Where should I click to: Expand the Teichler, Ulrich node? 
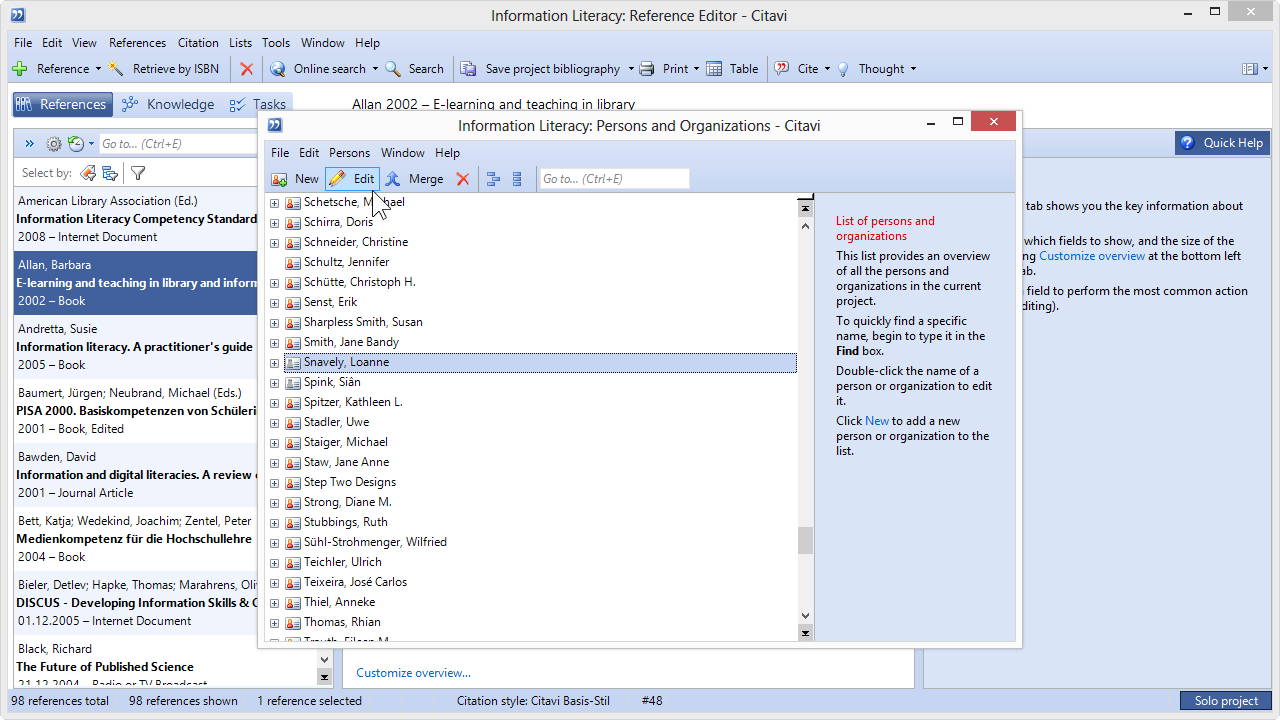[274, 562]
